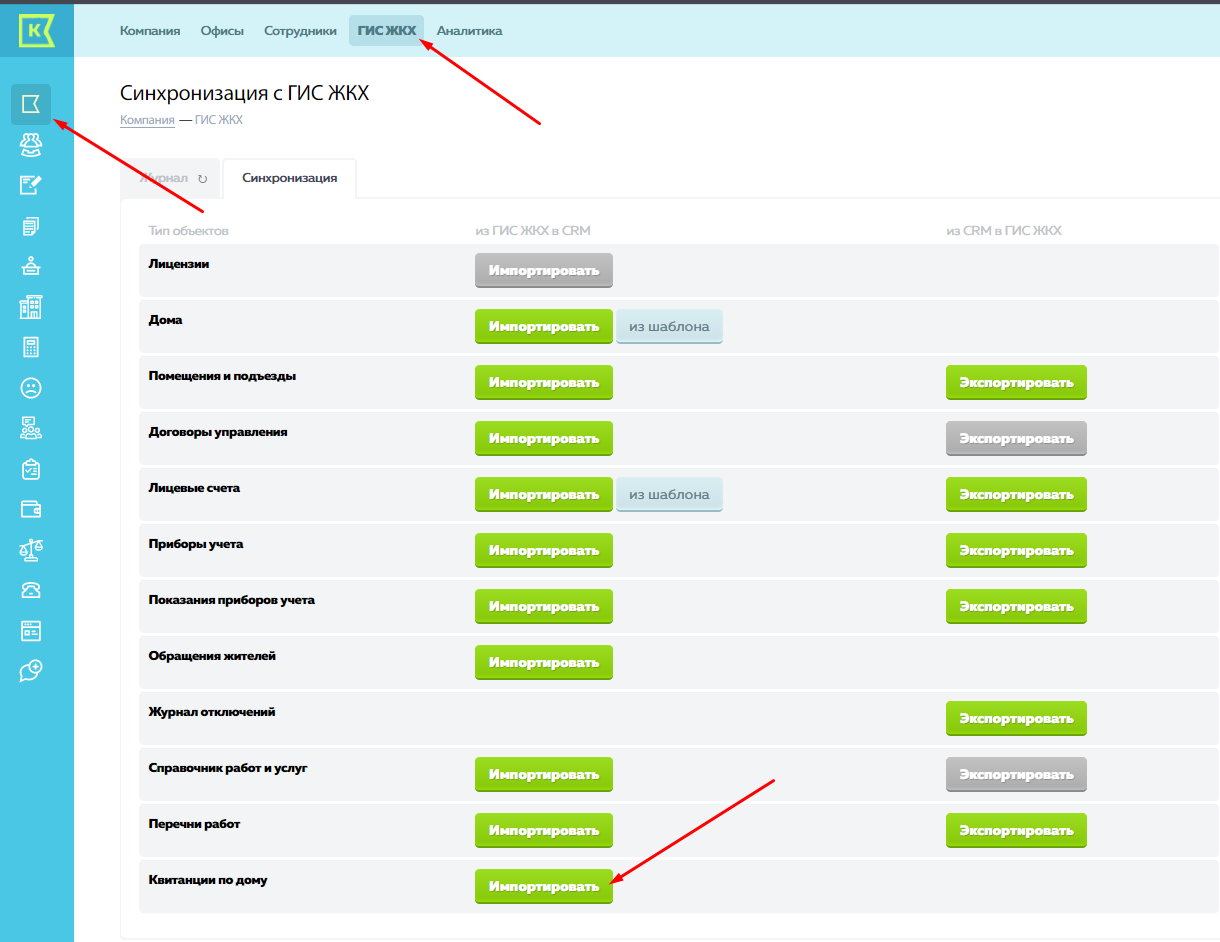Open the justice scales sidebar icon

coord(31,549)
